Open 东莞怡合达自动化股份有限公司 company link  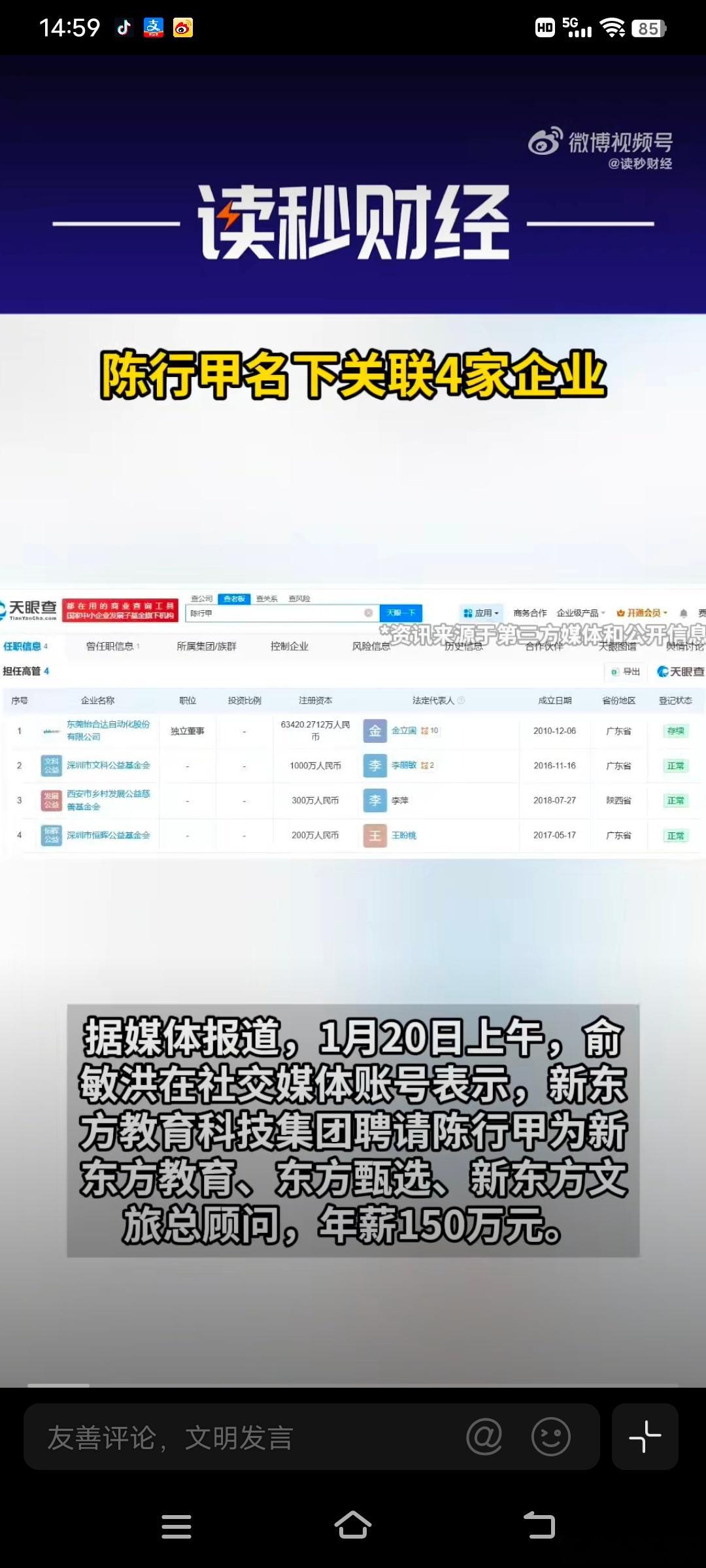pos(109,730)
